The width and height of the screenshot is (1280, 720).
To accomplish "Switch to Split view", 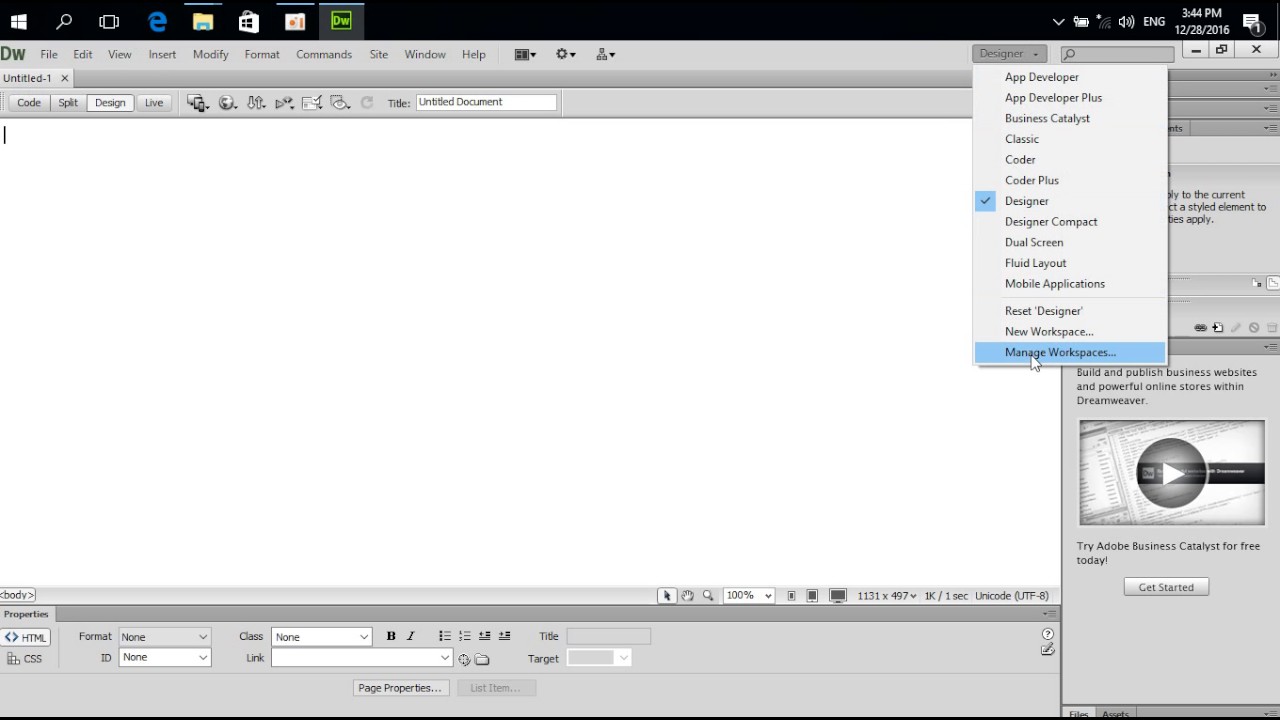I will (68, 103).
